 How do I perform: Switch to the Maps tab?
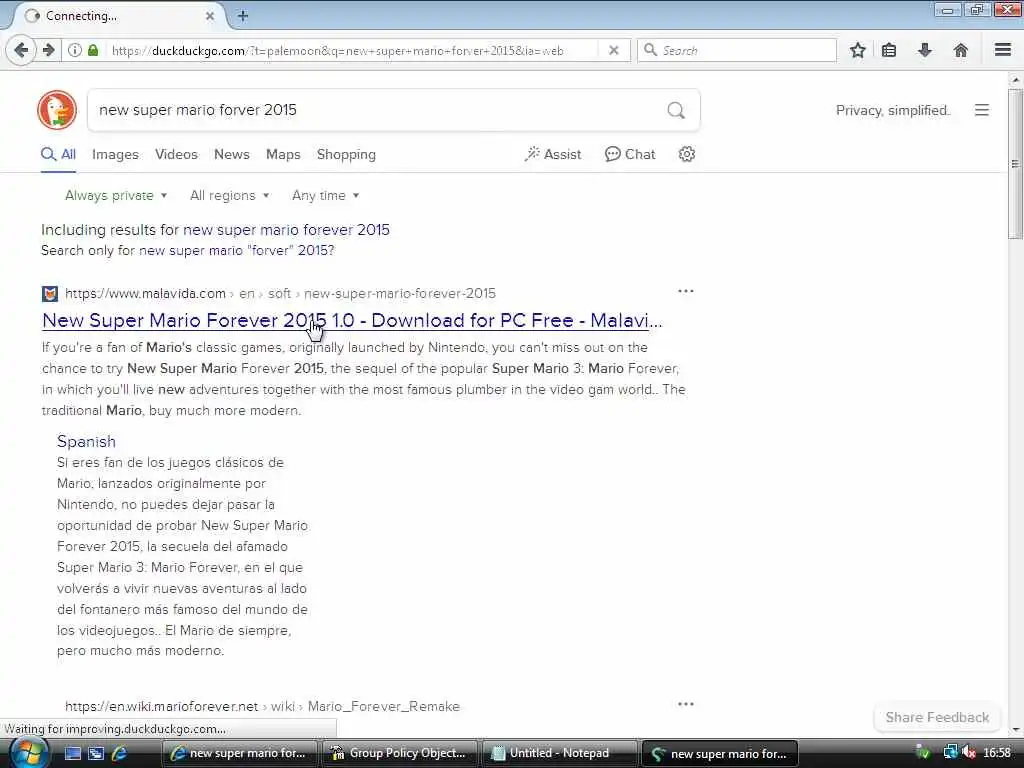coord(283,154)
